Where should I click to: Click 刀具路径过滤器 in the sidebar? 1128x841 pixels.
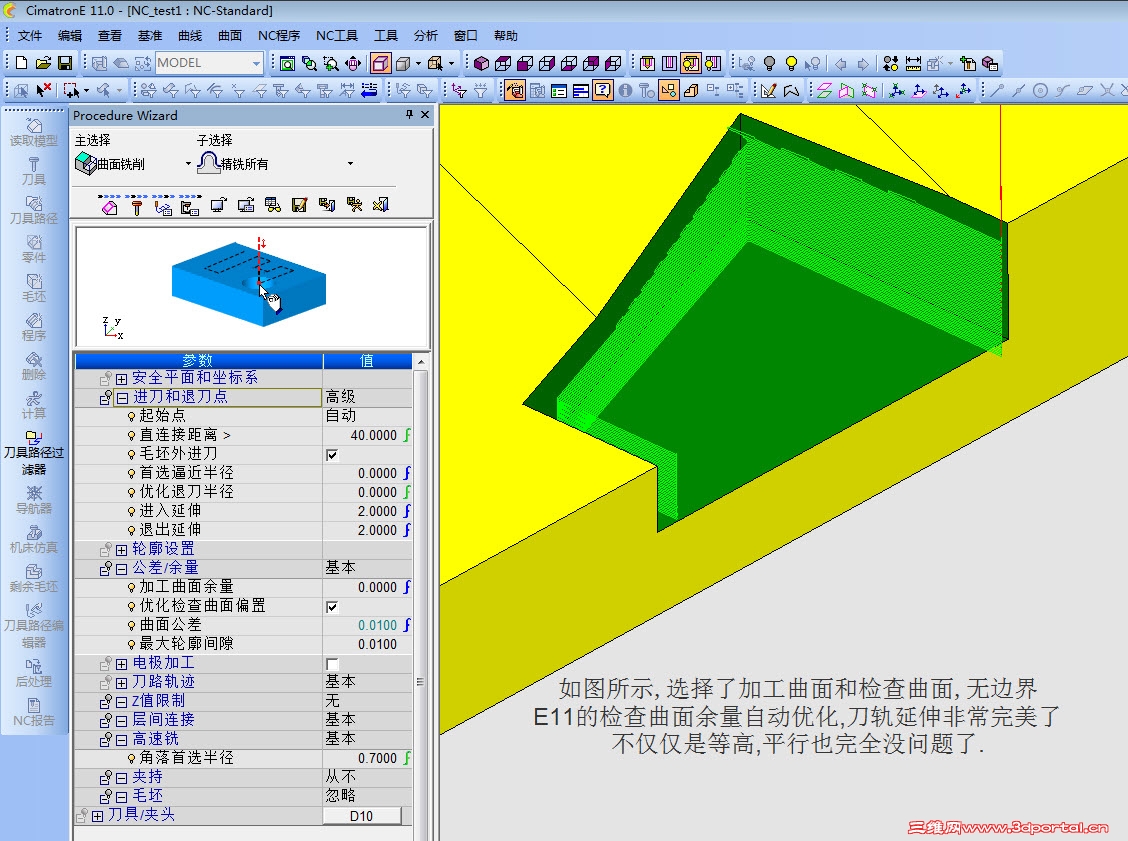[34, 453]
